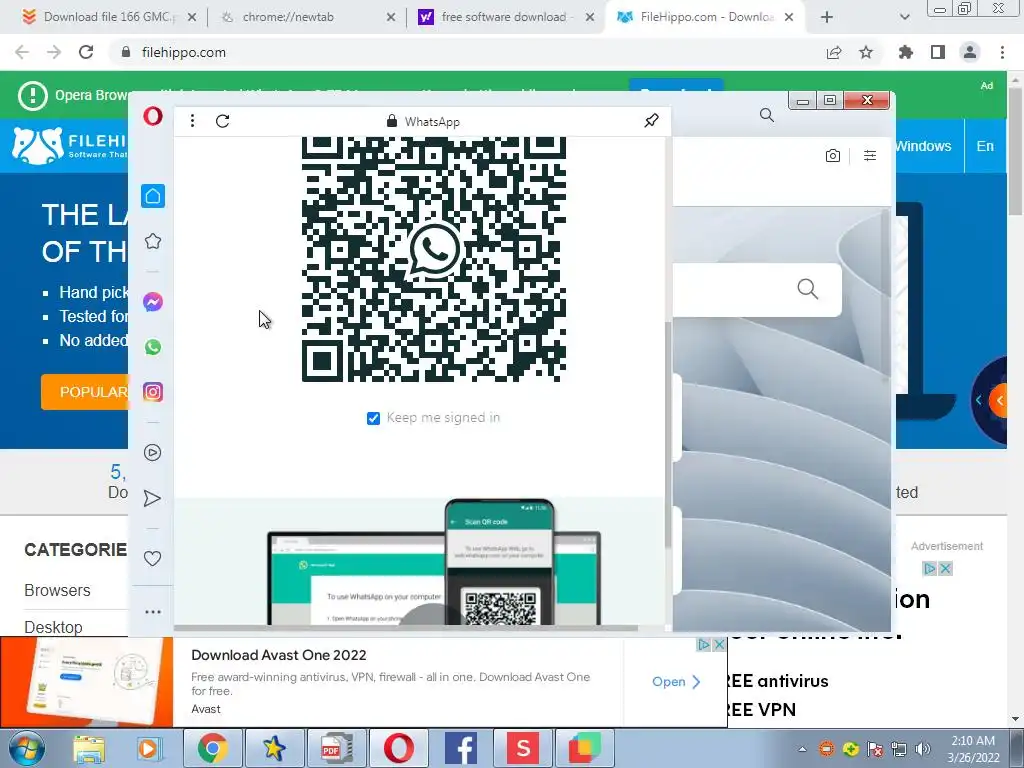Open Opera easy setup sliders icon
The width and height of the screenshot is (1024, 768).
coord(870,155)
